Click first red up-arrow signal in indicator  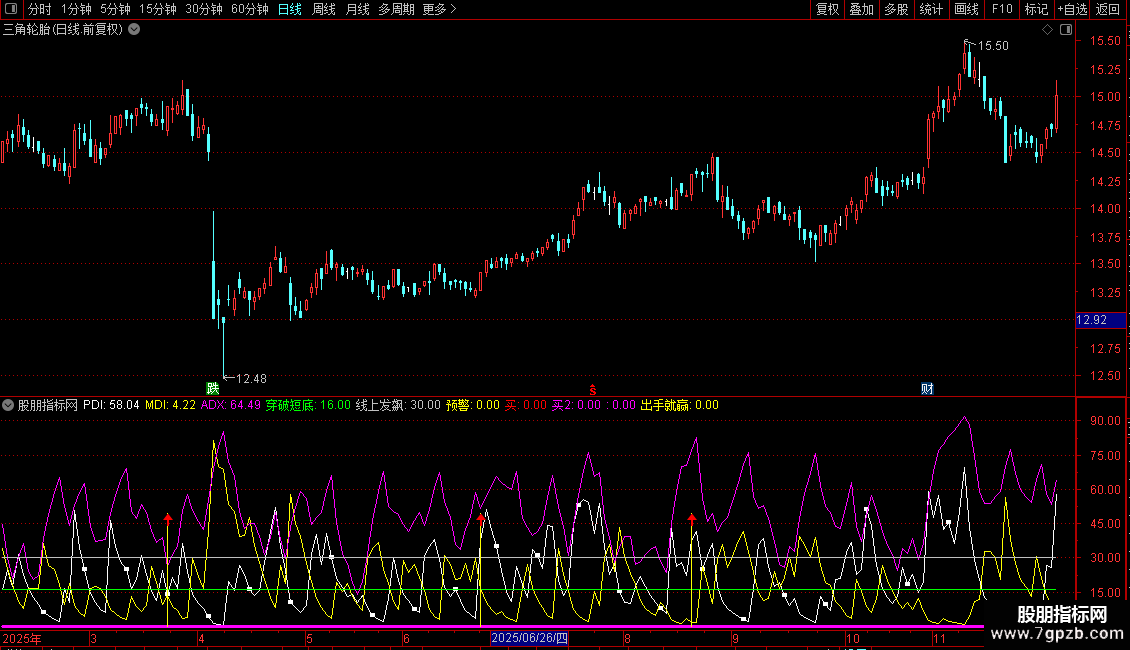168,518
